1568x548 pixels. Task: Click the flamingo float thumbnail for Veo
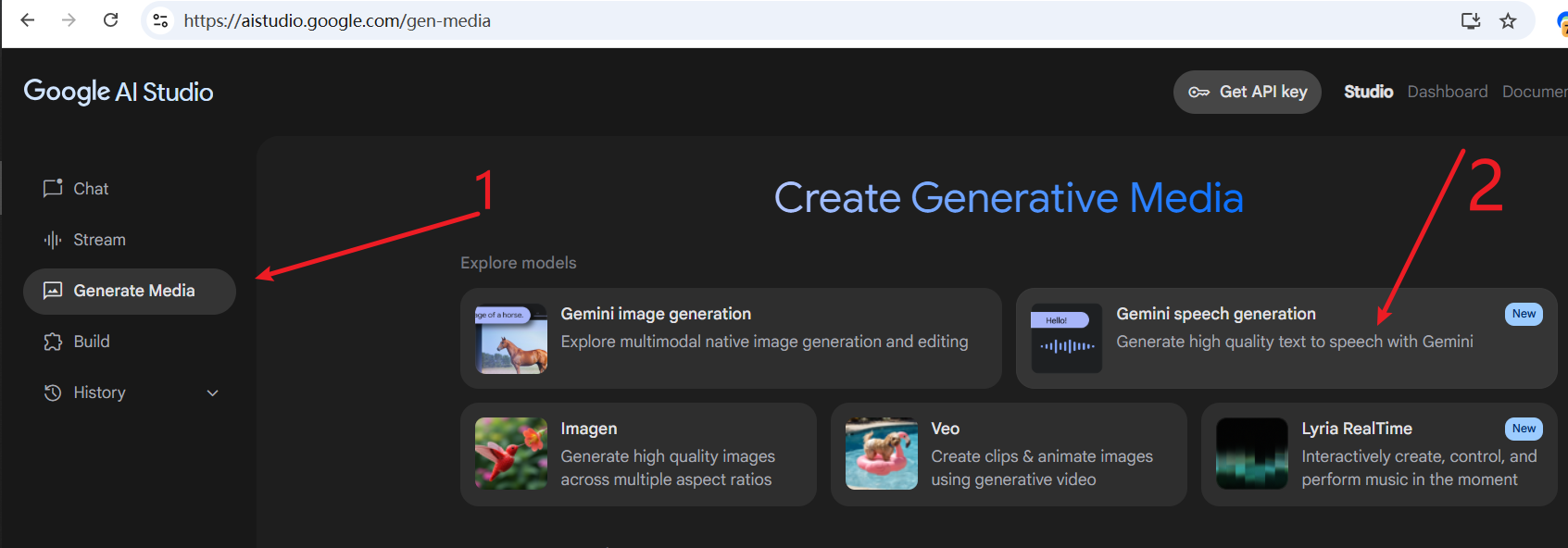pyautogui.click(x=882, y=454)
